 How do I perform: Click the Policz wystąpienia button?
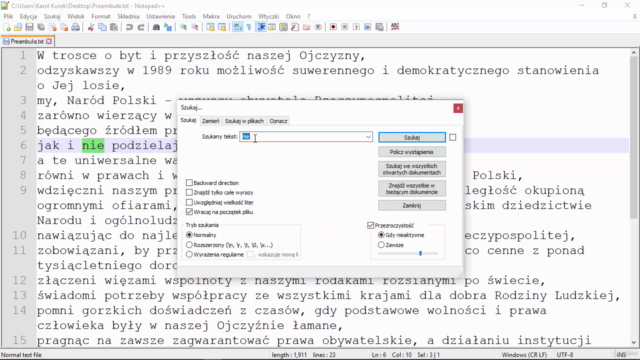coord(412,152)
